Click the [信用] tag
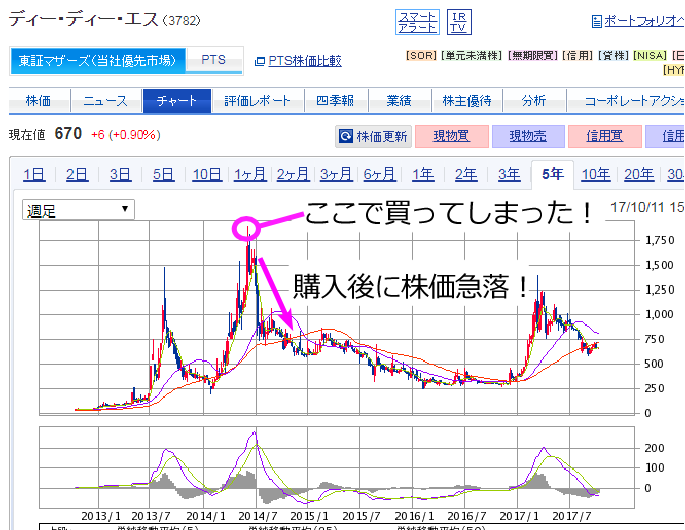 [x=578, y=55]
